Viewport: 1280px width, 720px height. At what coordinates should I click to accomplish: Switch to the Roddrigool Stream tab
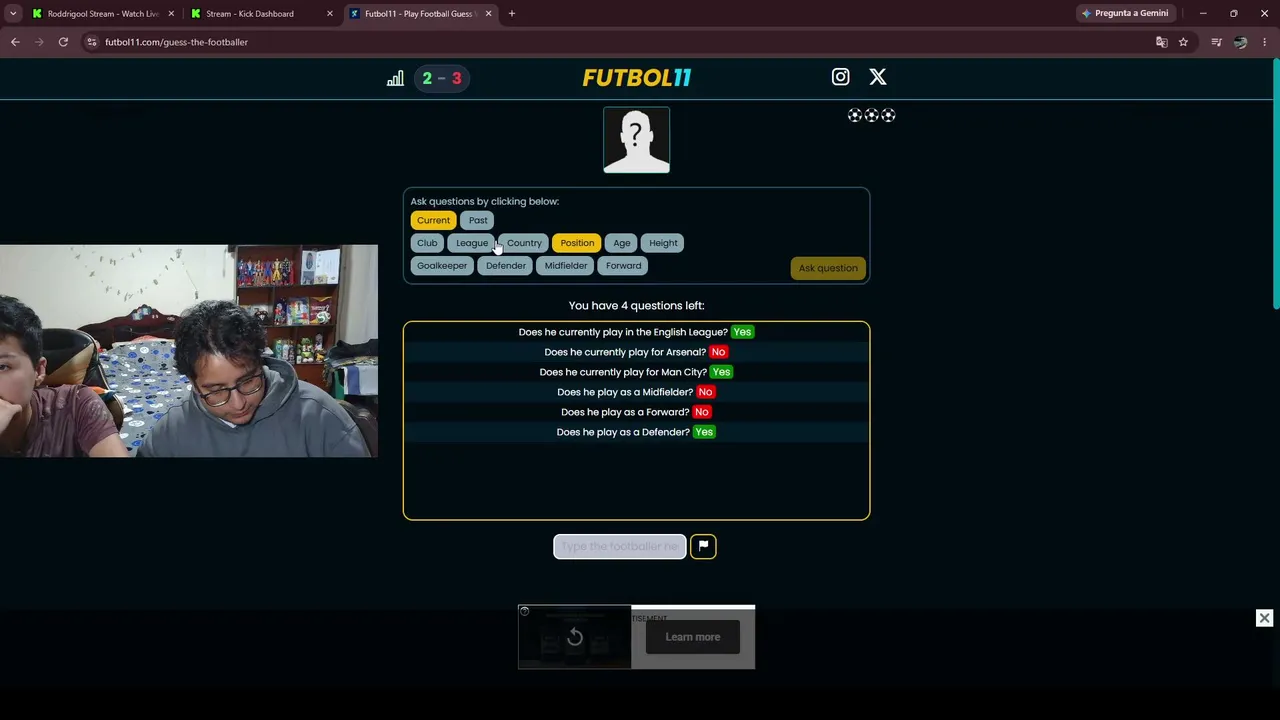pyautogui.click(x=103, y=14)
